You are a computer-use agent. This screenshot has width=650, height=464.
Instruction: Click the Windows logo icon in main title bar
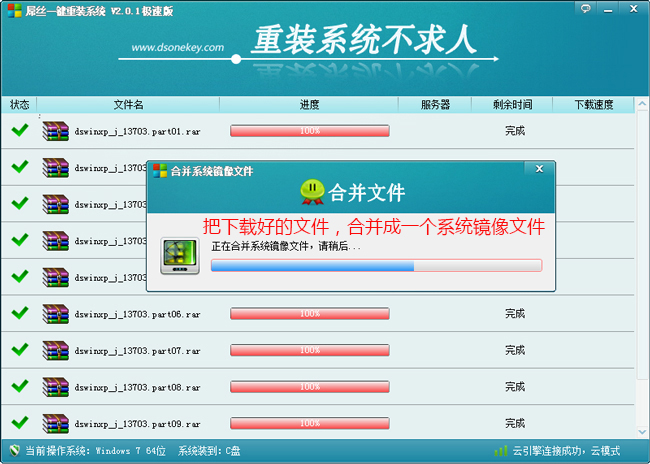(x=14, y=11)
